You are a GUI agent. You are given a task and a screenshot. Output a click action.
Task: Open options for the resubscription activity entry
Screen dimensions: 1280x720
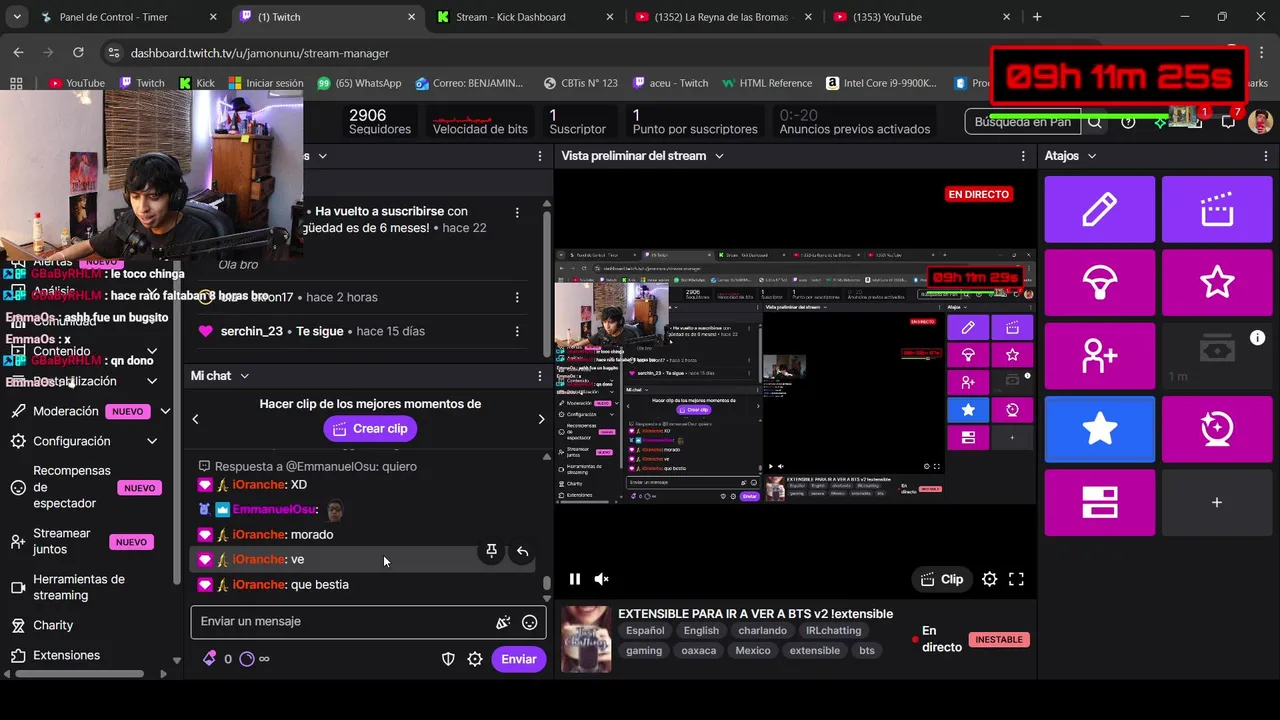pos(517,212)
